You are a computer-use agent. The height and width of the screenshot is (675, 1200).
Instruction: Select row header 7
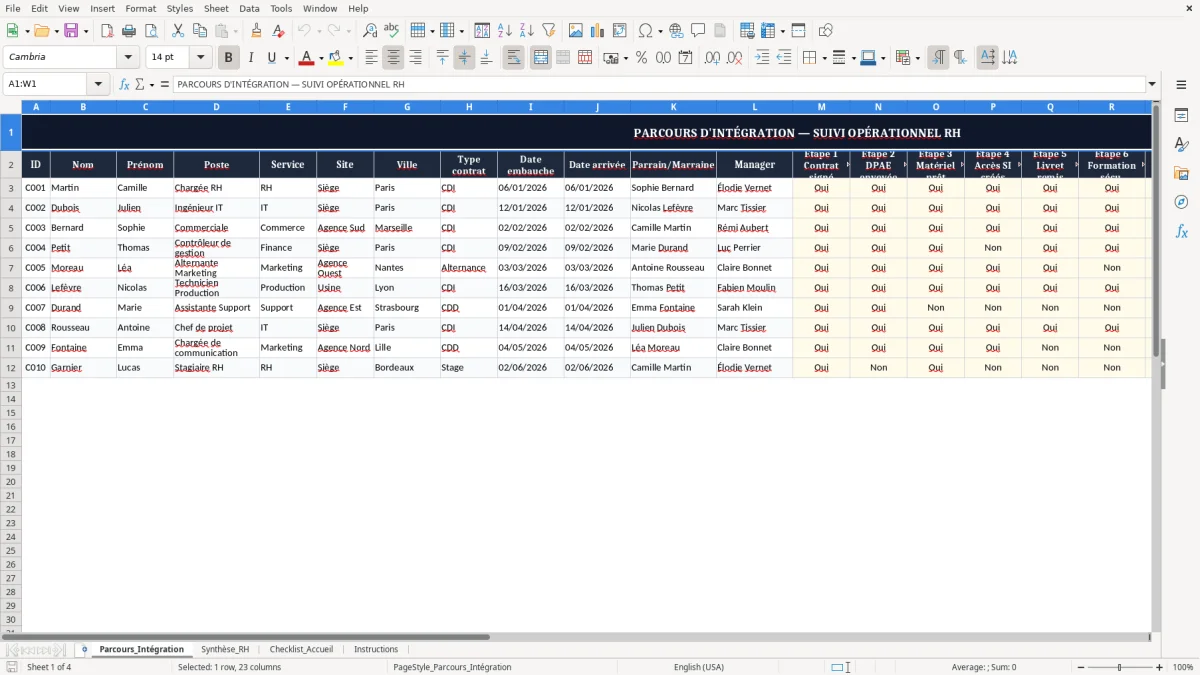[x=11, y=268]
